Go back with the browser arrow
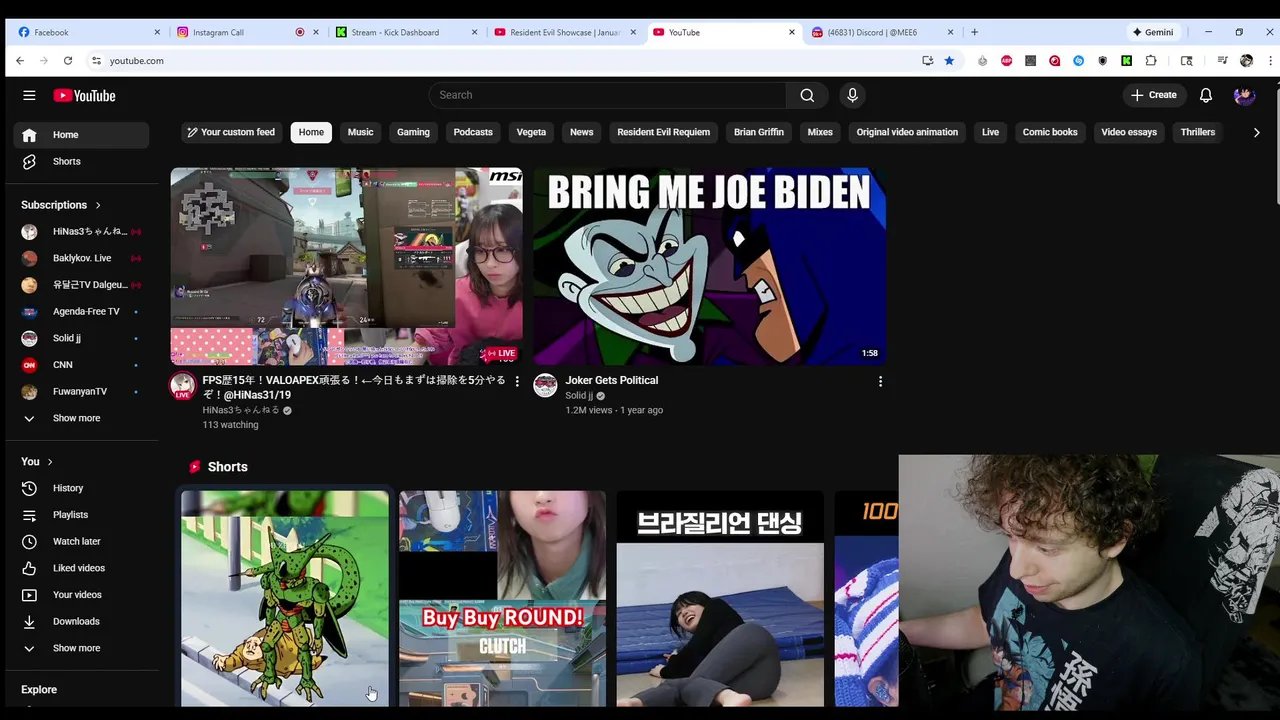 20,61
